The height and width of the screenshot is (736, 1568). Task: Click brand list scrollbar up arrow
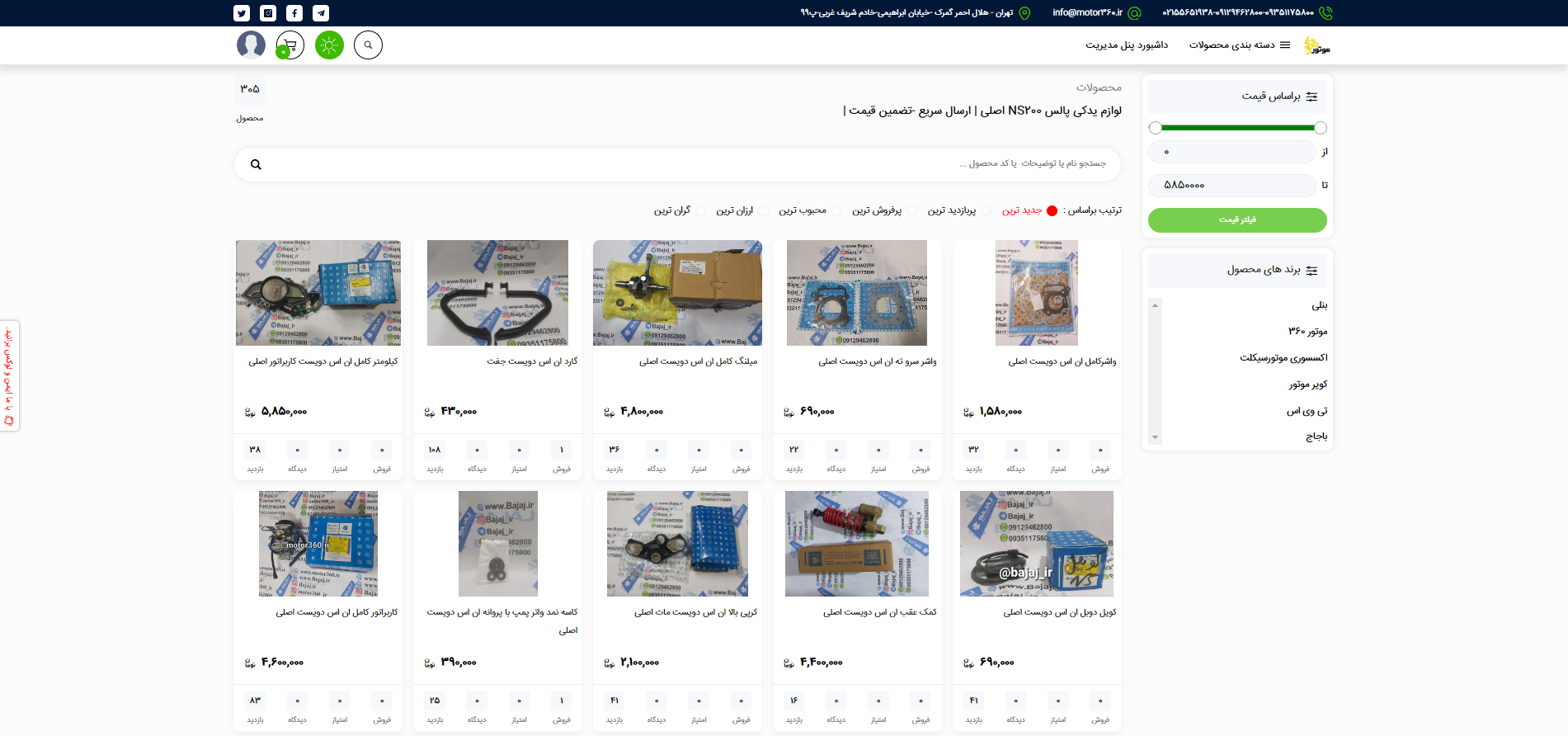pos(1155,305)
